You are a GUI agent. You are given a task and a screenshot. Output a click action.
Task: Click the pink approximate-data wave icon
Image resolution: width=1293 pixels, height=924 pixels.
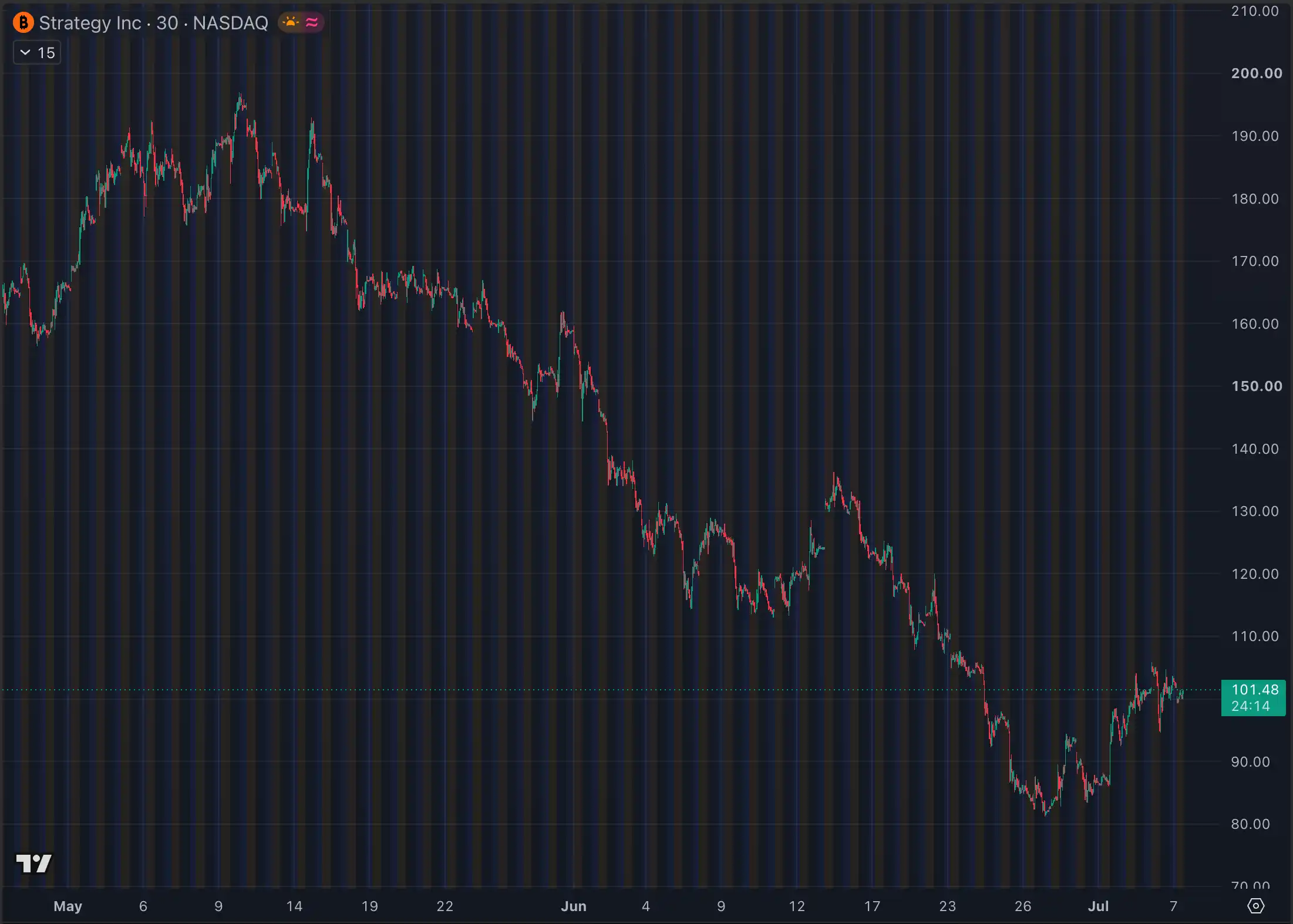[x=312, y=22]
